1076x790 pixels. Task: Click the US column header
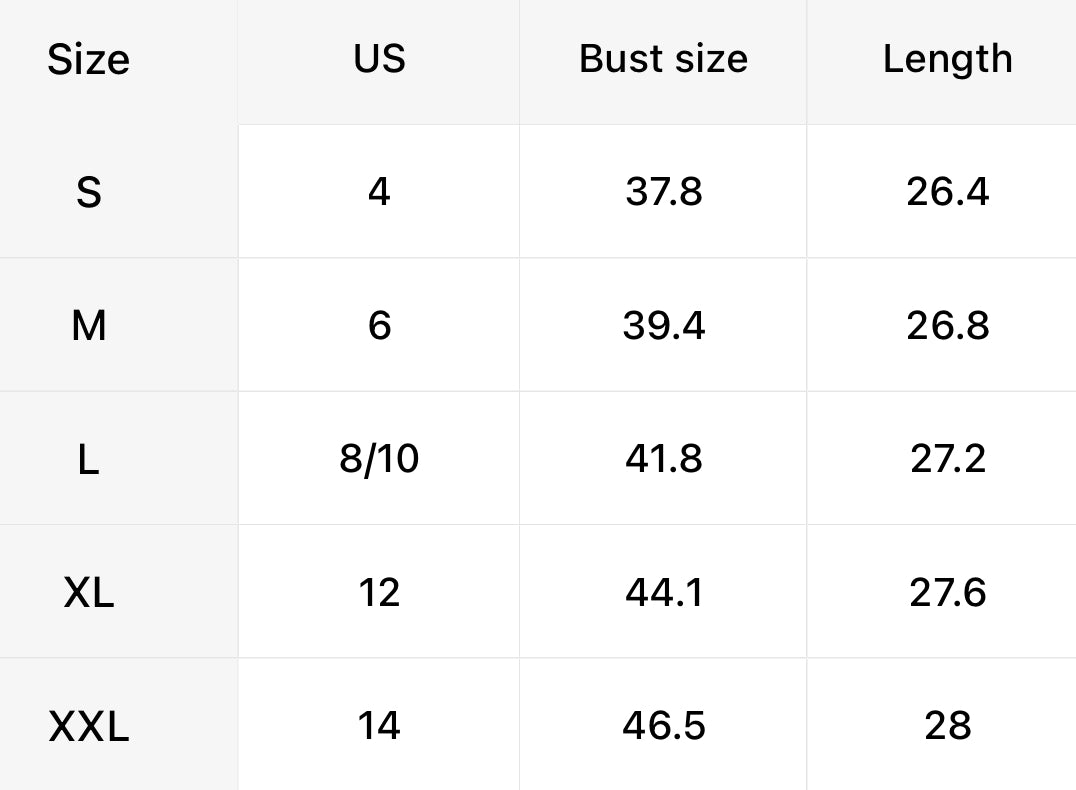tap(379, 58)
